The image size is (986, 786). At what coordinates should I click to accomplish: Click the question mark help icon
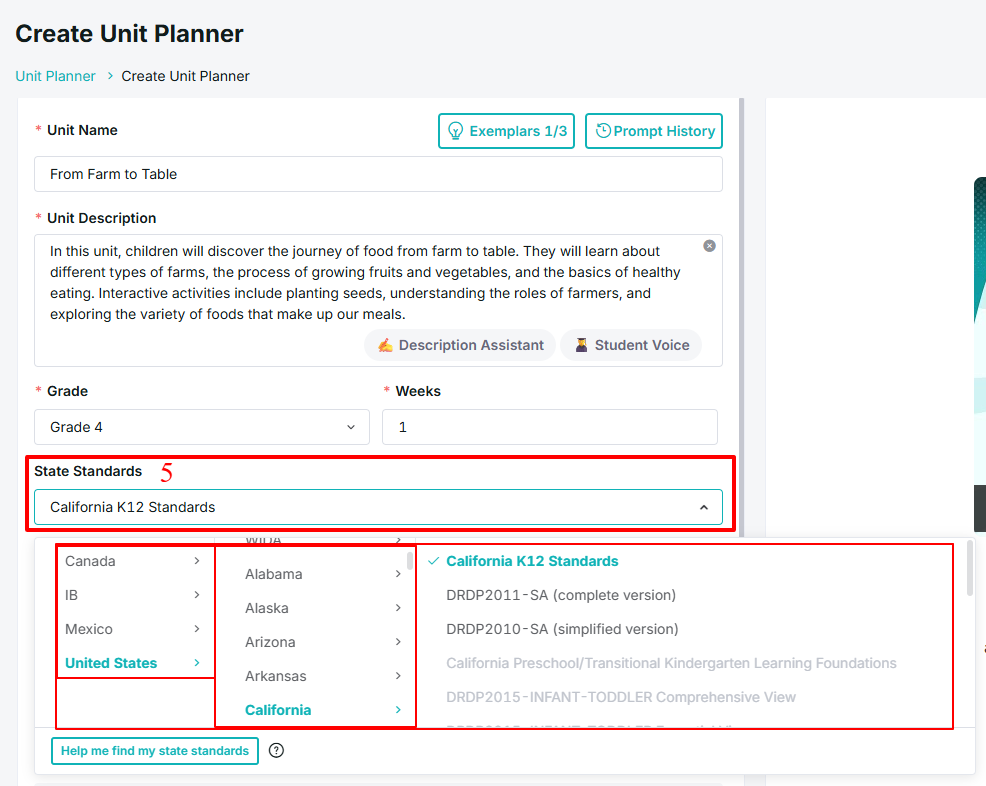click(276, 750)
